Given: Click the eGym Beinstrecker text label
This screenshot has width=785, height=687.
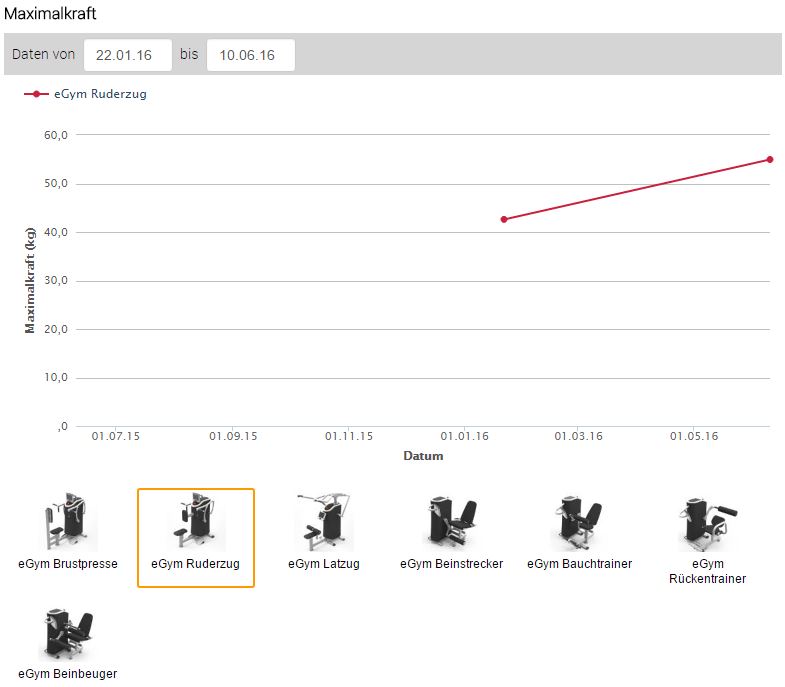Looking at the screenshot, I should click(x=452, y=564).
